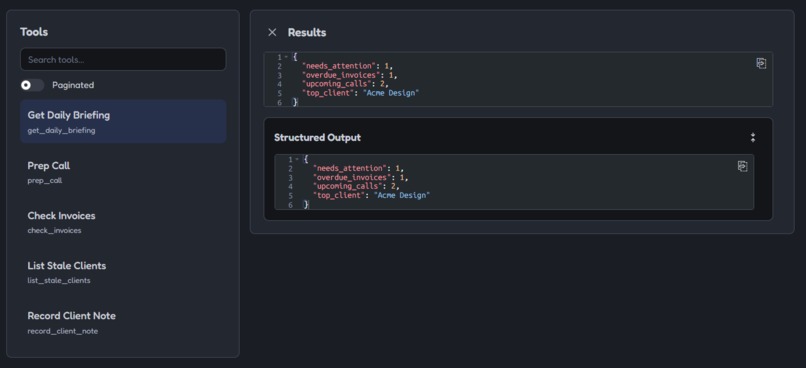806x368 pixels.
Task: Click the prep_call identifier text
Action: (x=45, y=181)
